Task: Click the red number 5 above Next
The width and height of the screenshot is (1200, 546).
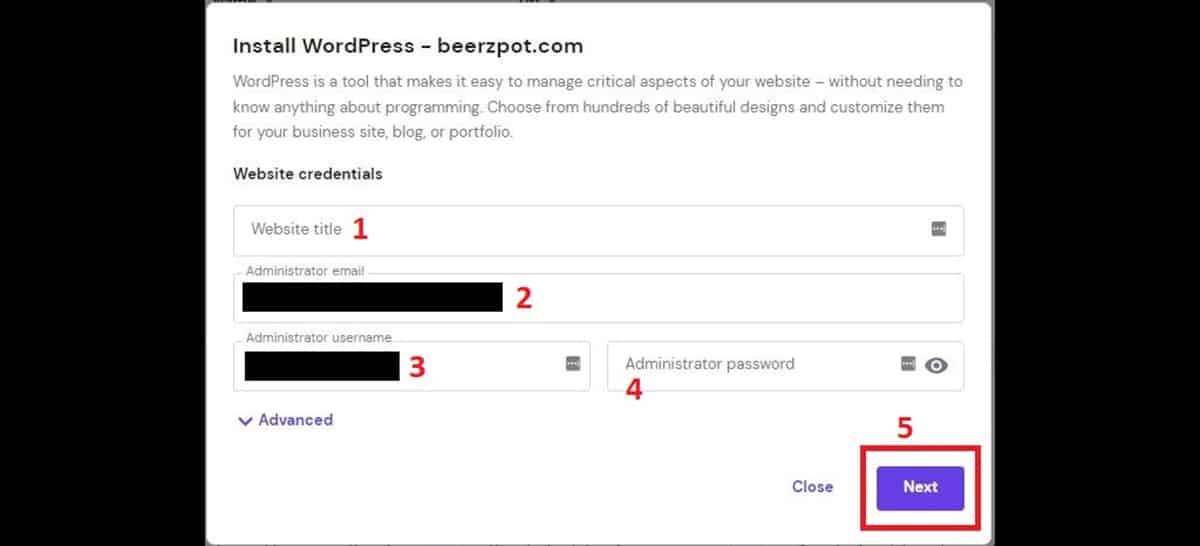Action: pos(904,428)
